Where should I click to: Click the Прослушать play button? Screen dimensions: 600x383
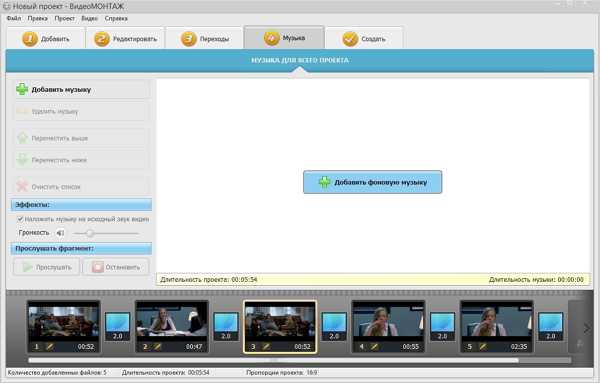click(47, 267)
